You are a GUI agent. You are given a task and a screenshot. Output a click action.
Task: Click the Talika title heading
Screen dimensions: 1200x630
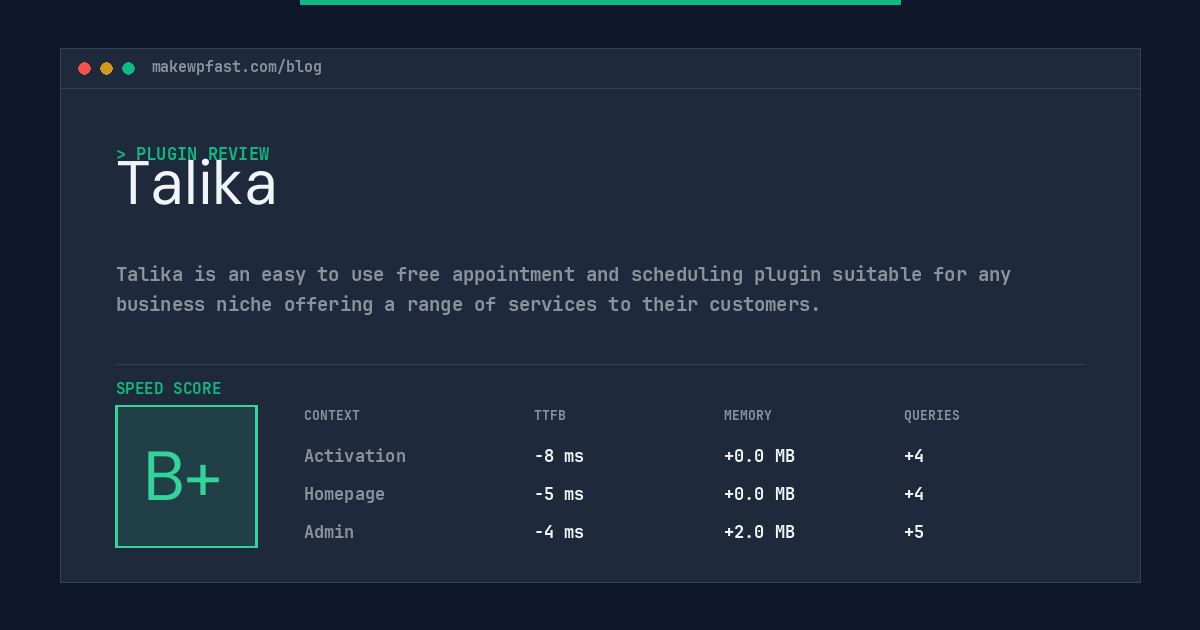pos(196,184)
